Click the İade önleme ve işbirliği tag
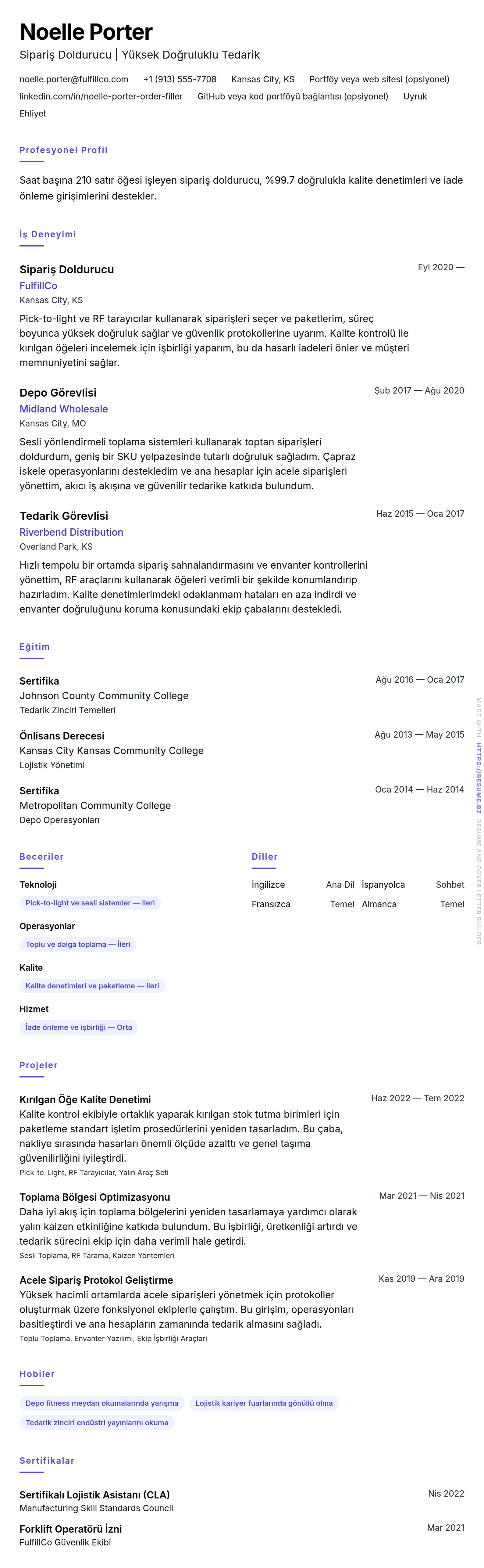The height and width of the screenshot is (1568, 484). pos(78,1027)
